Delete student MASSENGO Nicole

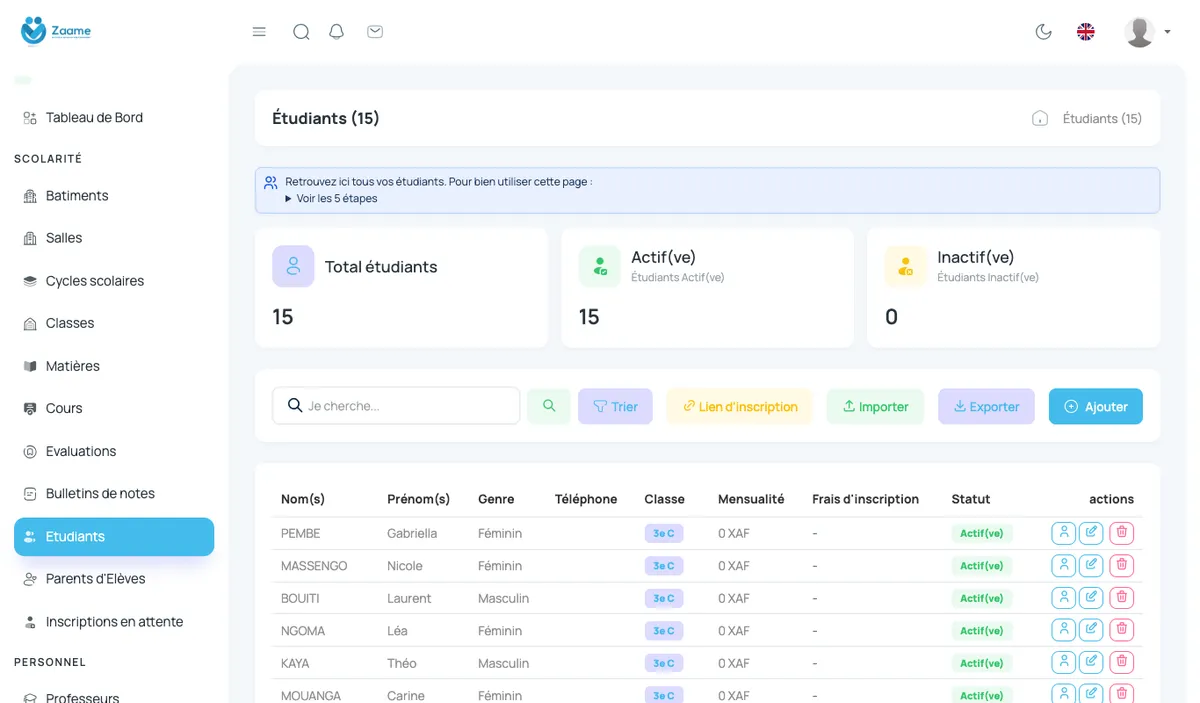(1122, 566)
